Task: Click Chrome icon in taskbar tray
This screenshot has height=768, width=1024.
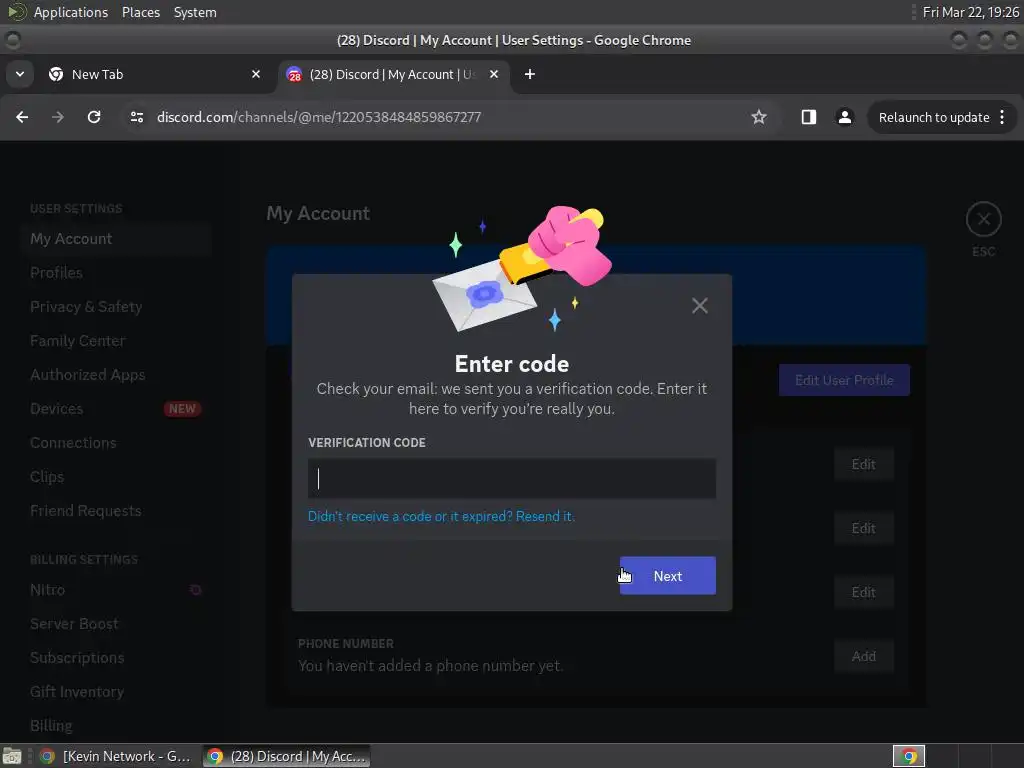Action: coord(908,756)
